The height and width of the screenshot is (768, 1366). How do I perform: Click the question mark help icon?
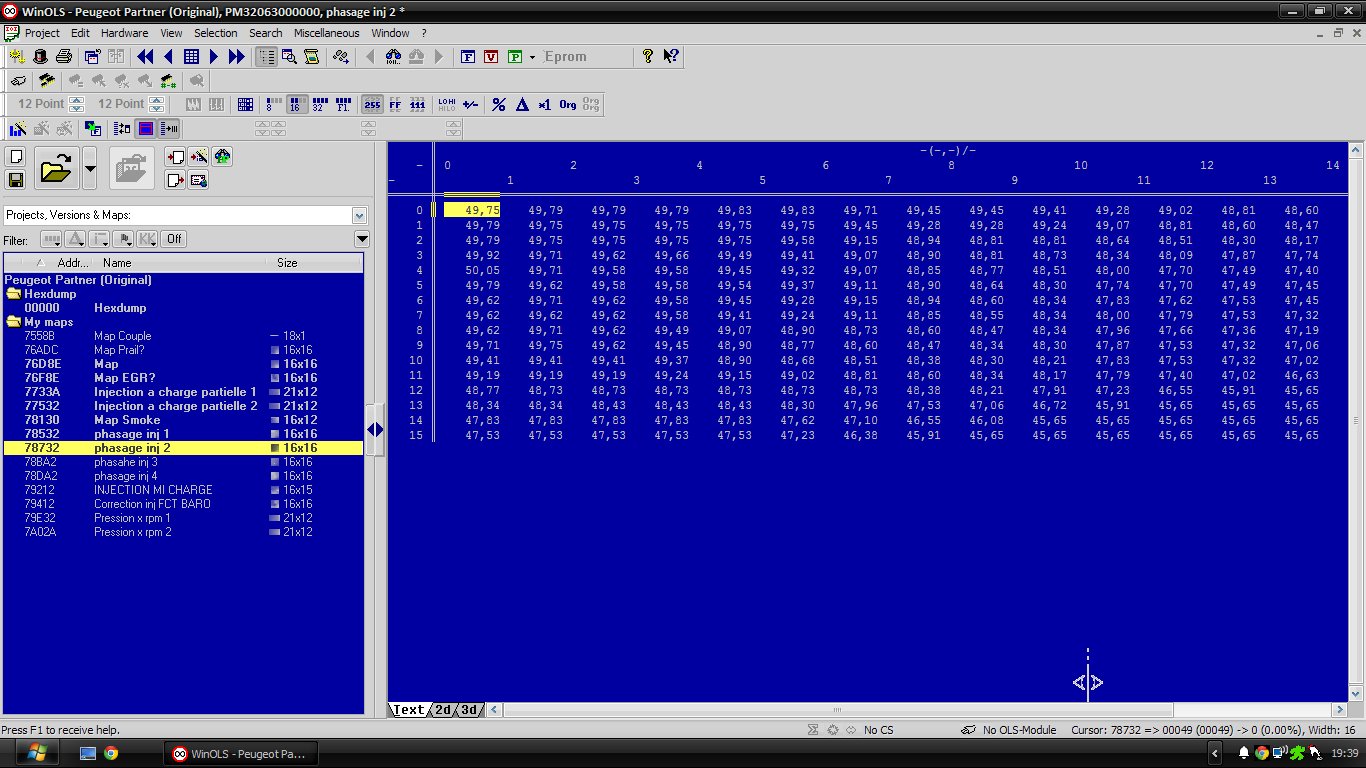648,57
